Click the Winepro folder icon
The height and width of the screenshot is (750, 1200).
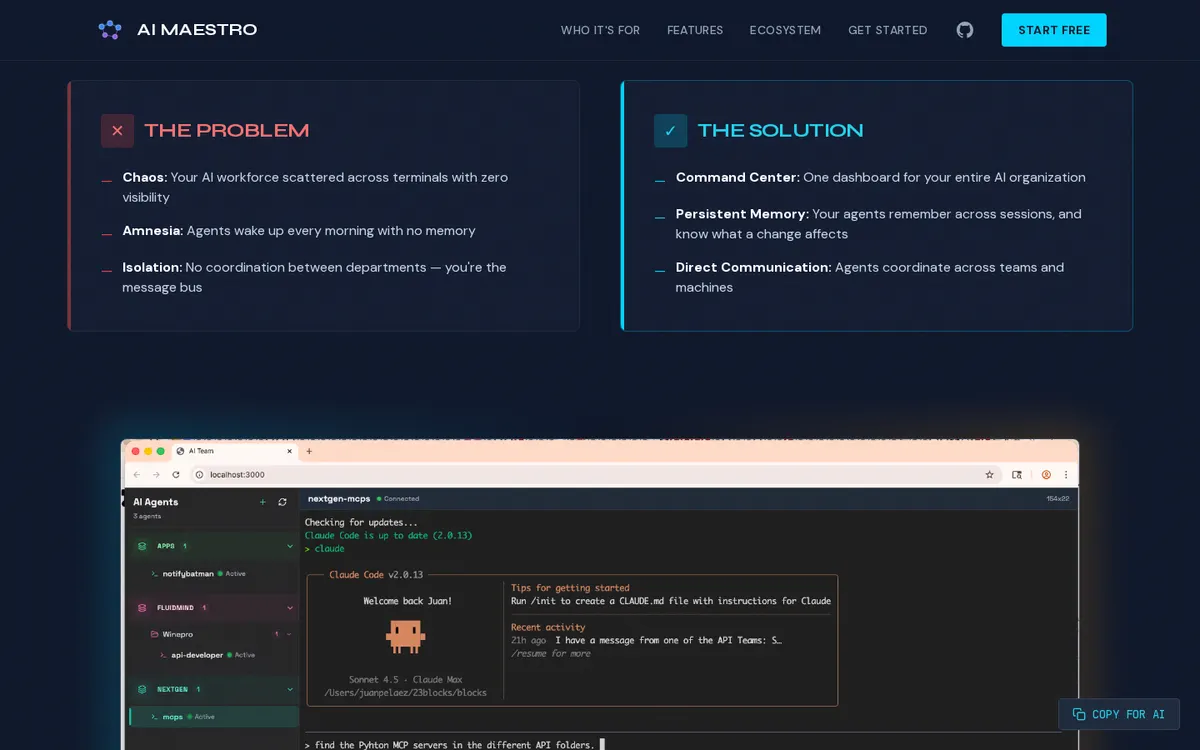click(x=154, y=634)
